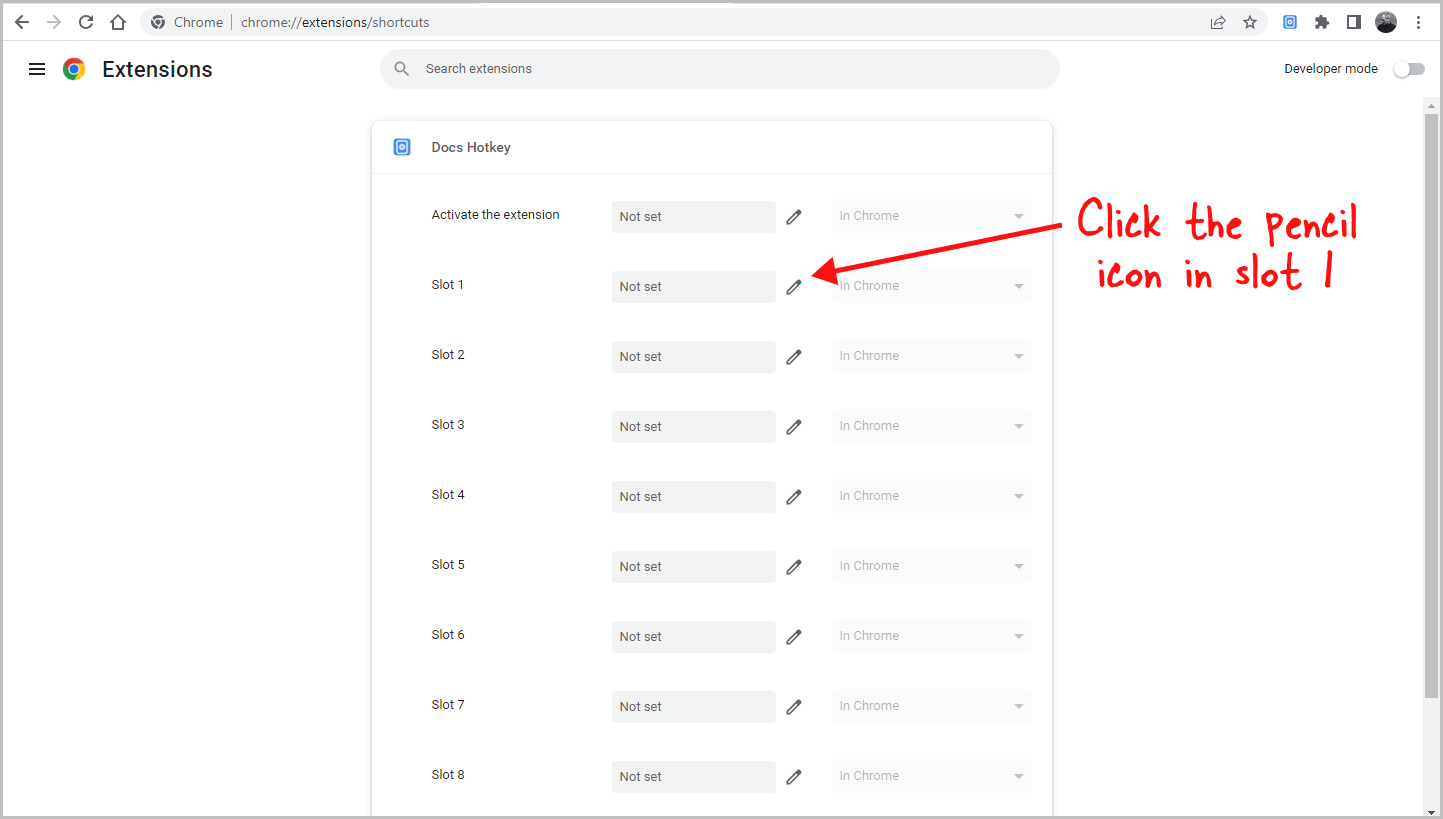The width and height of the screenshot is (1443, 819).
Task: Open the In Chrome dropdown for Slot 1
Action: click(931, 286)
